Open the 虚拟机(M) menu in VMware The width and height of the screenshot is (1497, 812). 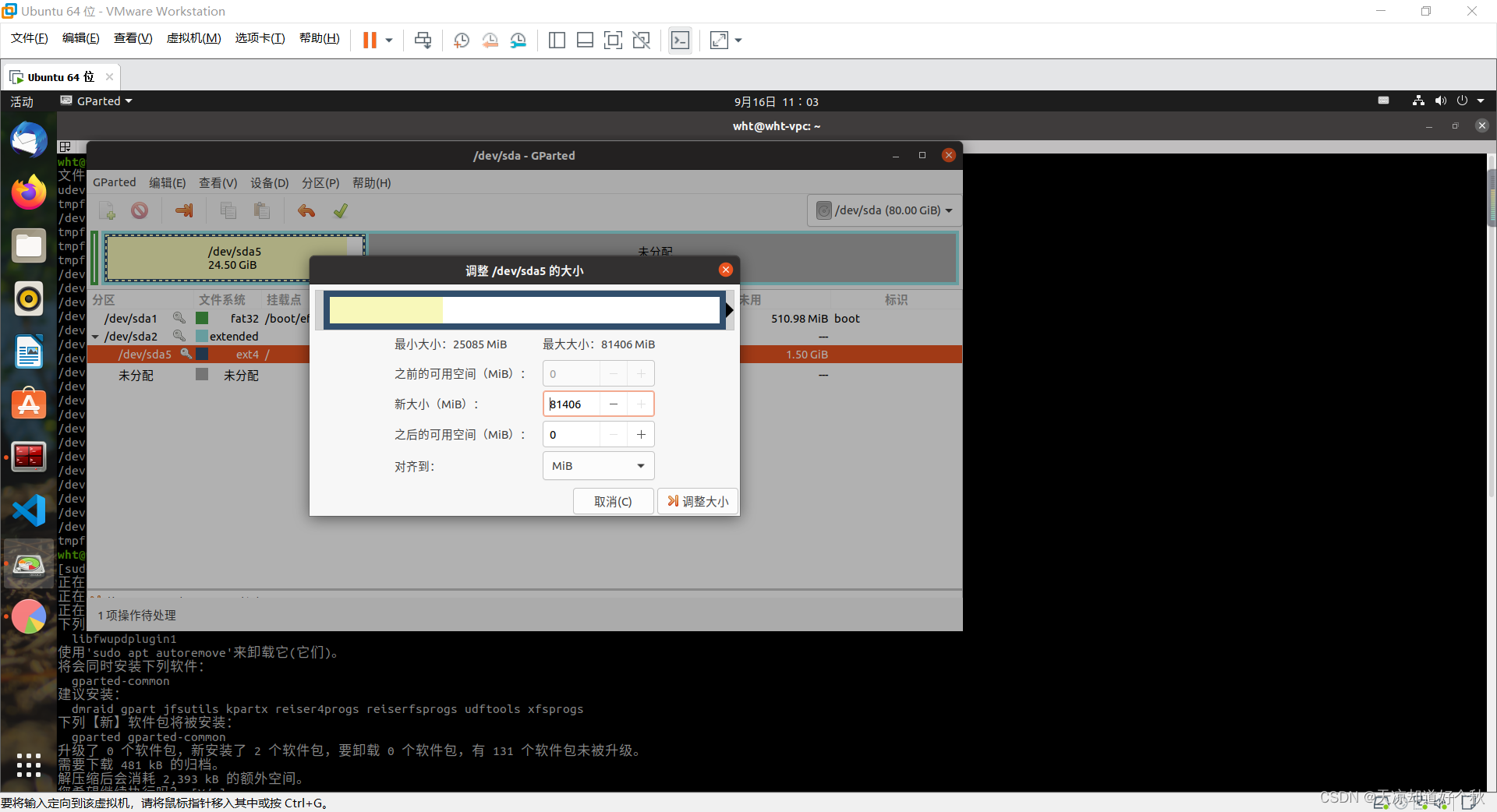pyautogui.click(x=193, y=38)
